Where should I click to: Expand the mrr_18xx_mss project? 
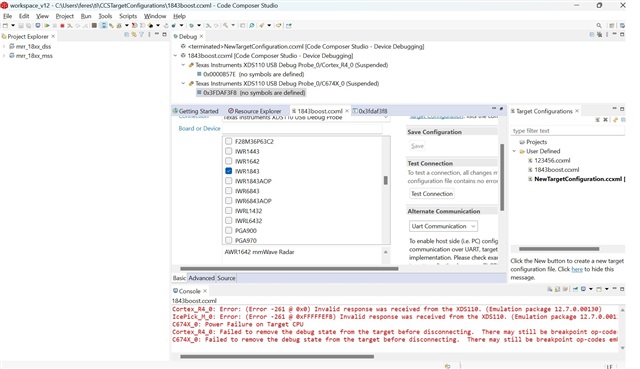(4, 56)
